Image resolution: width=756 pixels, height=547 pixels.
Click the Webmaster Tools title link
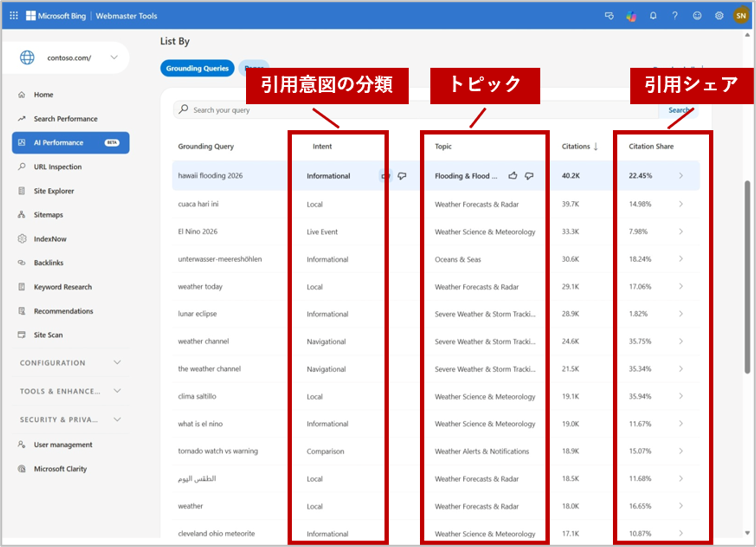[x=126, y=16]
